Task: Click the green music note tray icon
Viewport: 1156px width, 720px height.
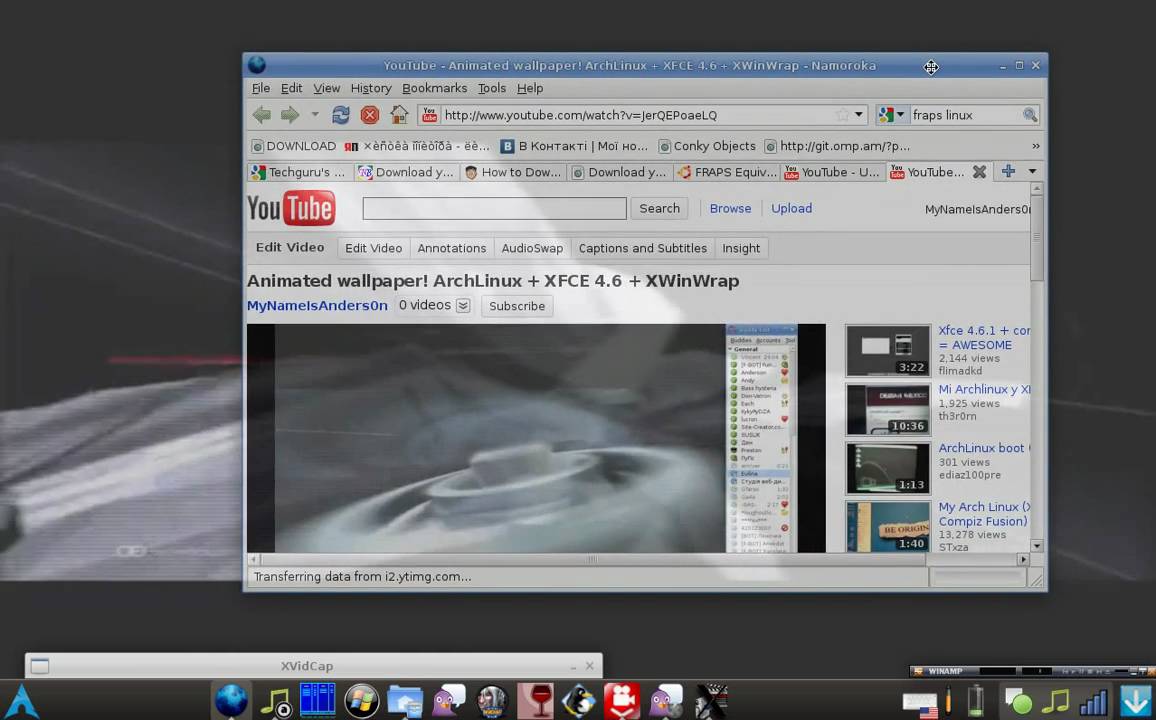Action: pyautogui.click(x=1056, y=701)
